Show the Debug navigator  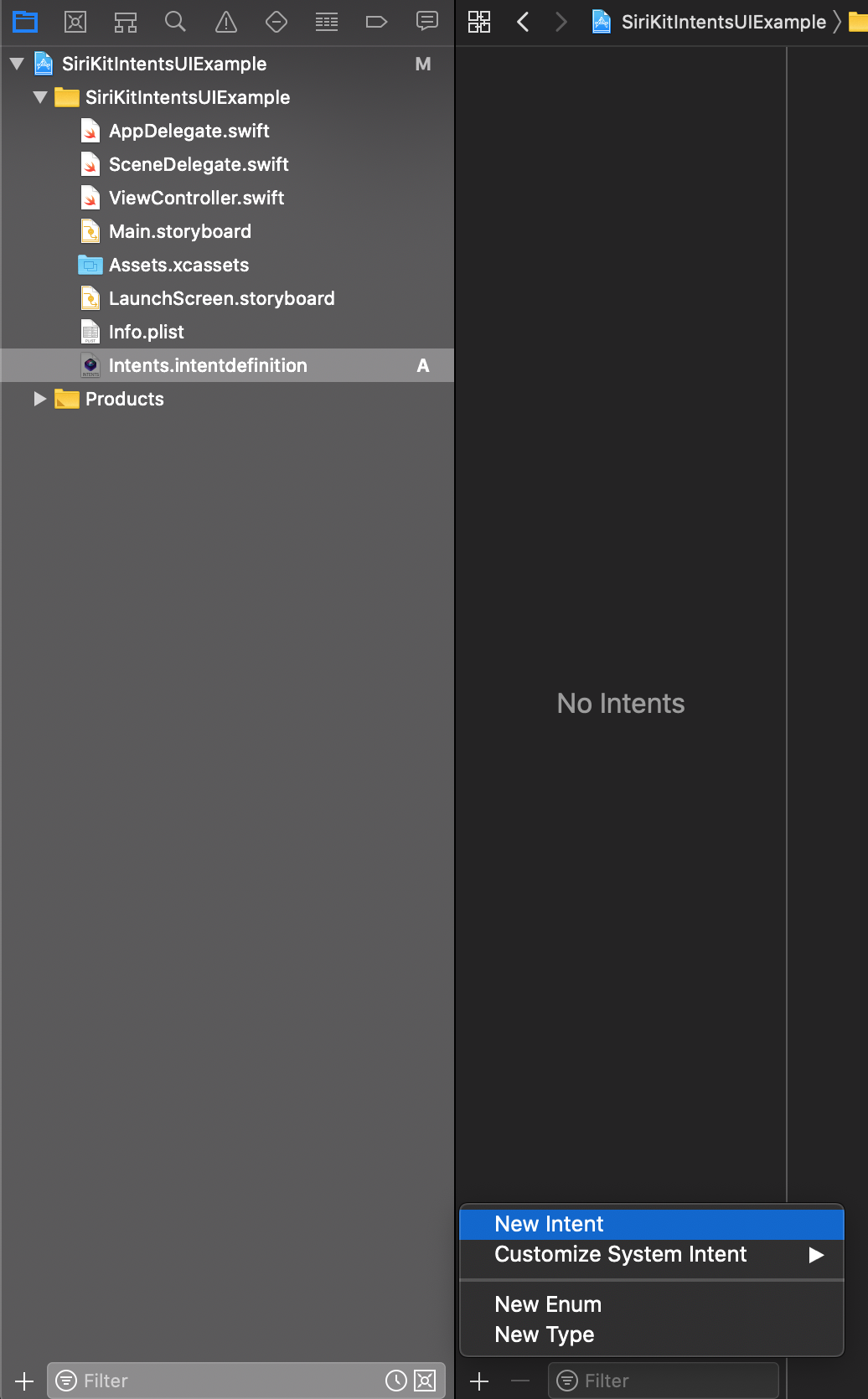coord(327,22)
